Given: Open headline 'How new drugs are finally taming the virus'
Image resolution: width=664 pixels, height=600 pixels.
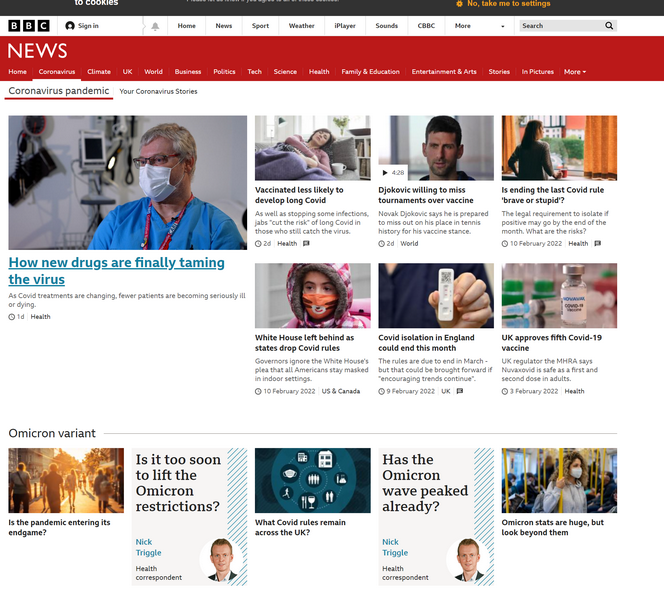Looking at the screenshot, I should pyautogui.click(x=116, y=271).
